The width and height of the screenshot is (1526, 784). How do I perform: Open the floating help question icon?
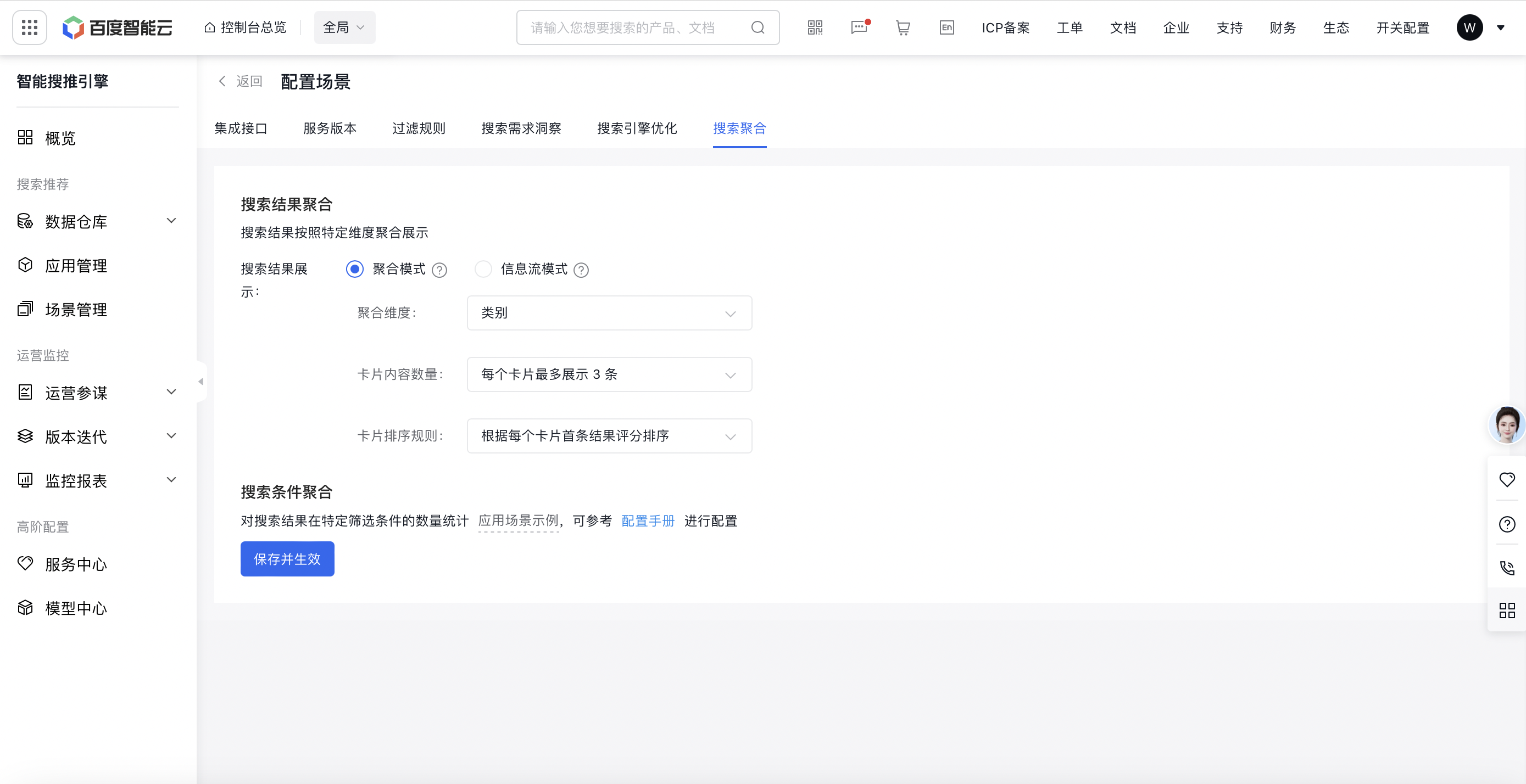coord(1506,524)
